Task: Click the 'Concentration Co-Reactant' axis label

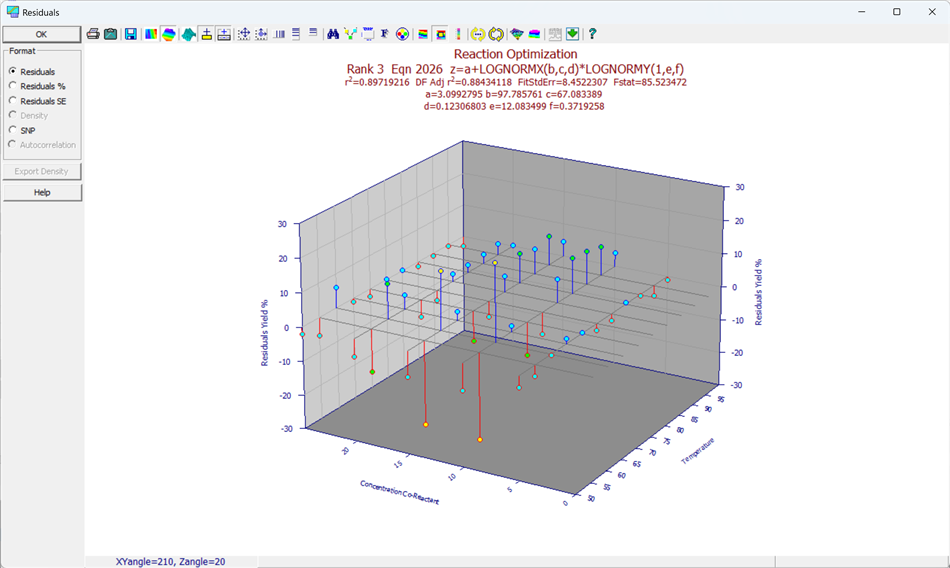Action: click(x=399, y=492)
